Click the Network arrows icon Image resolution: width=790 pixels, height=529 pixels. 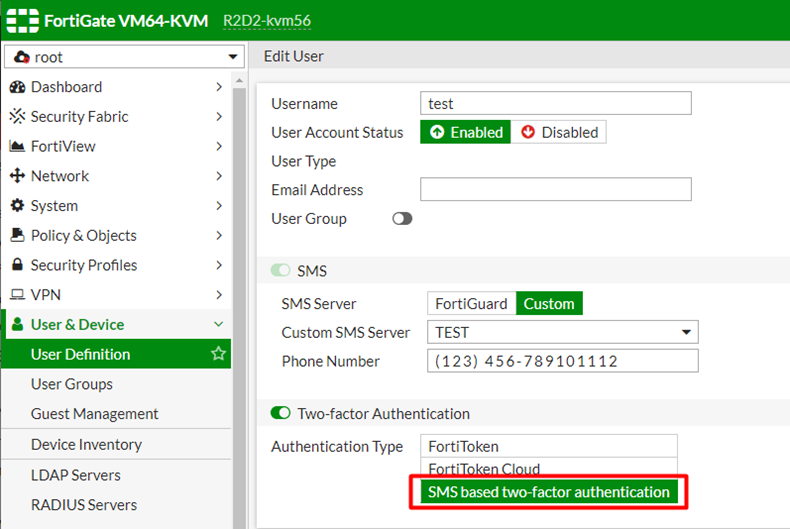(17, 176)
